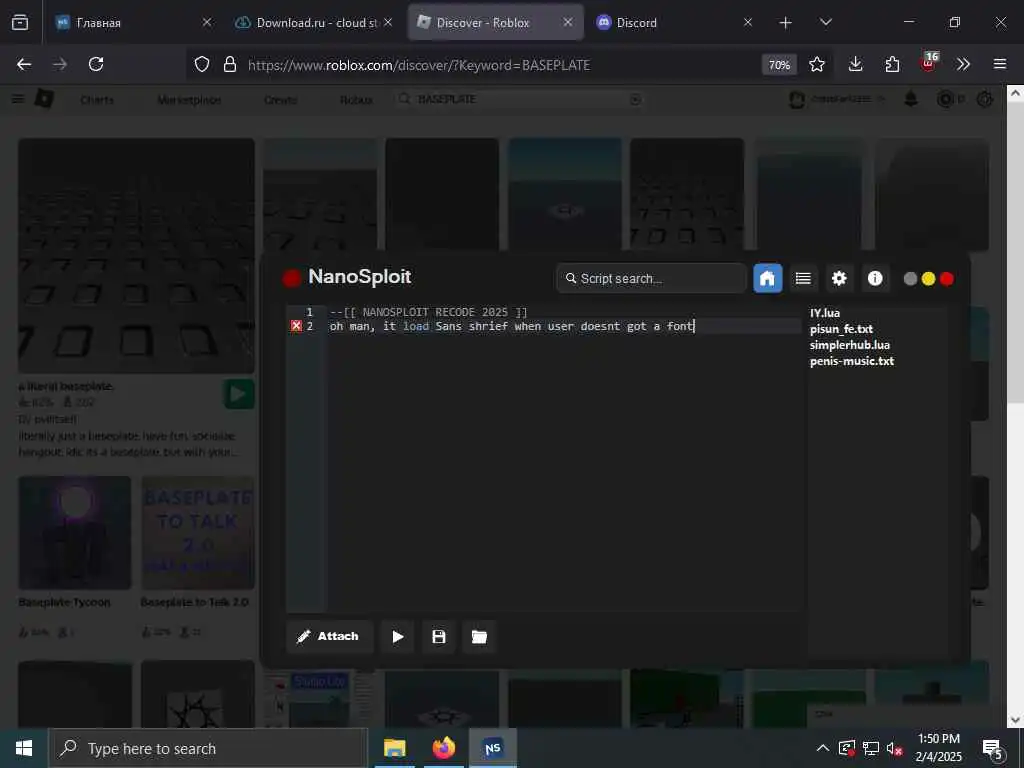Click the Roblox BASEPLATE search box

(520, 99)
